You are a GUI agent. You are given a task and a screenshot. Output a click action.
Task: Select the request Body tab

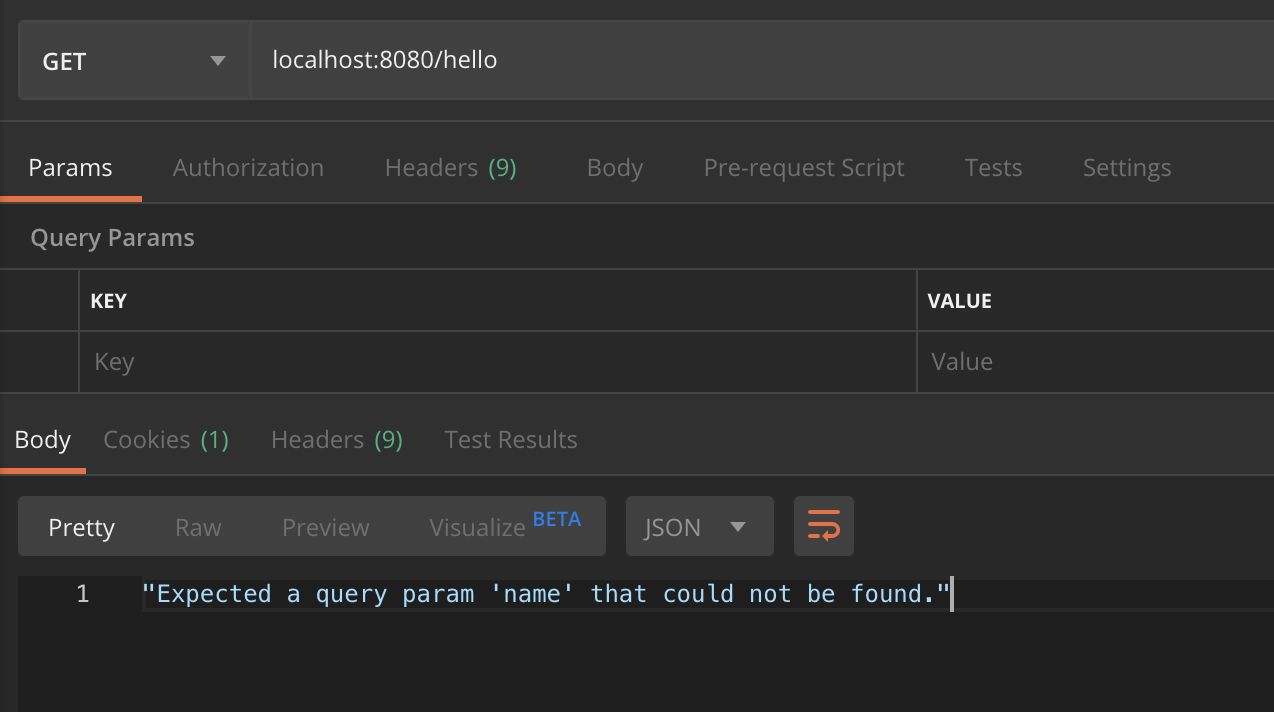pos(614,168)
